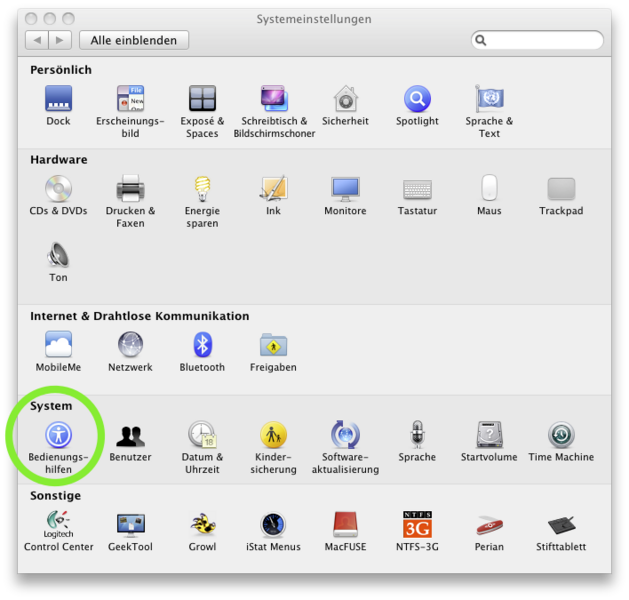The width and height of the screenshot is (629, 600).
Task: Open the iStat Menus pane
Action: click(273, 525)
